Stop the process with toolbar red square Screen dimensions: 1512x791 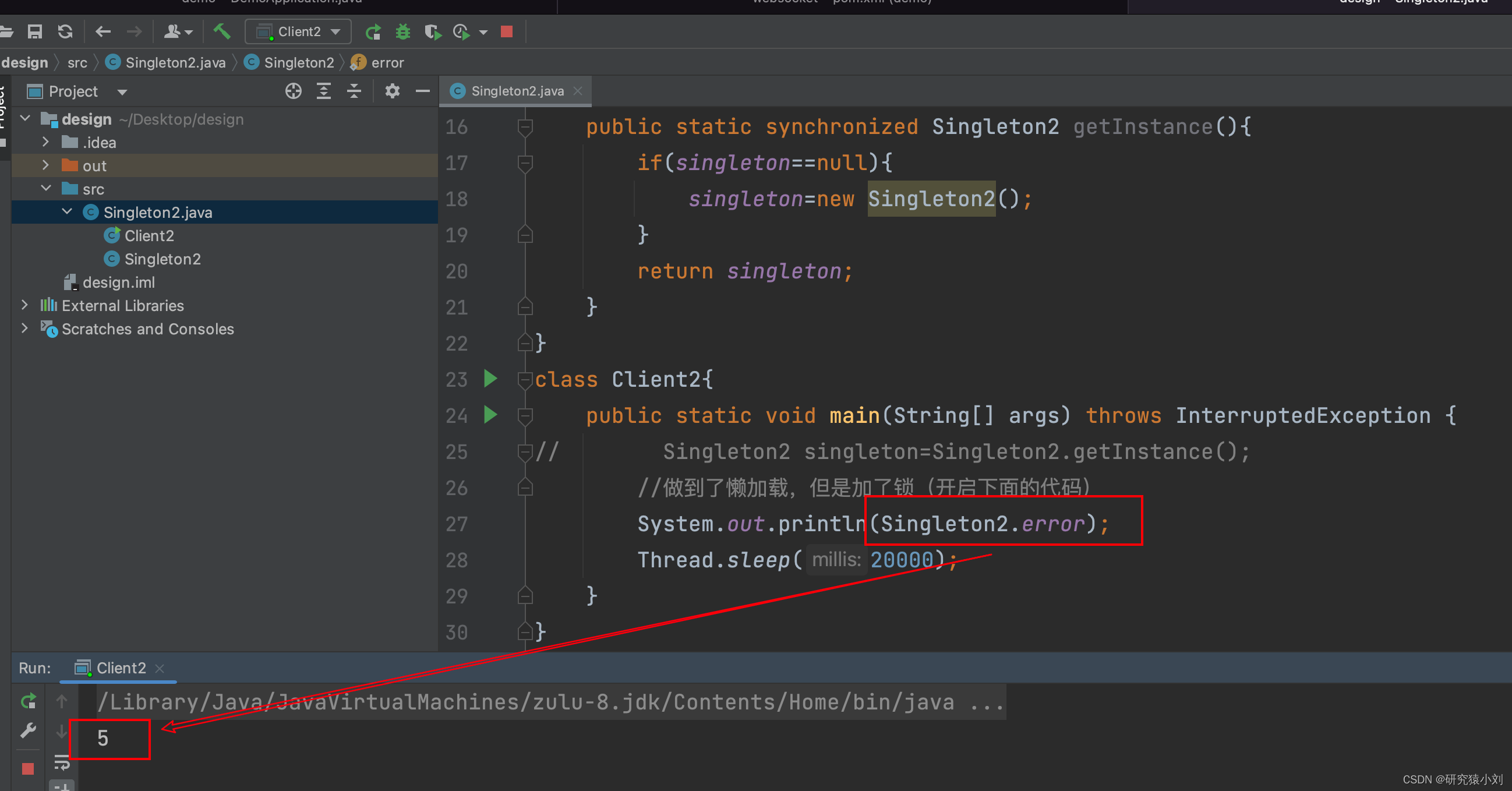point(507,31)
